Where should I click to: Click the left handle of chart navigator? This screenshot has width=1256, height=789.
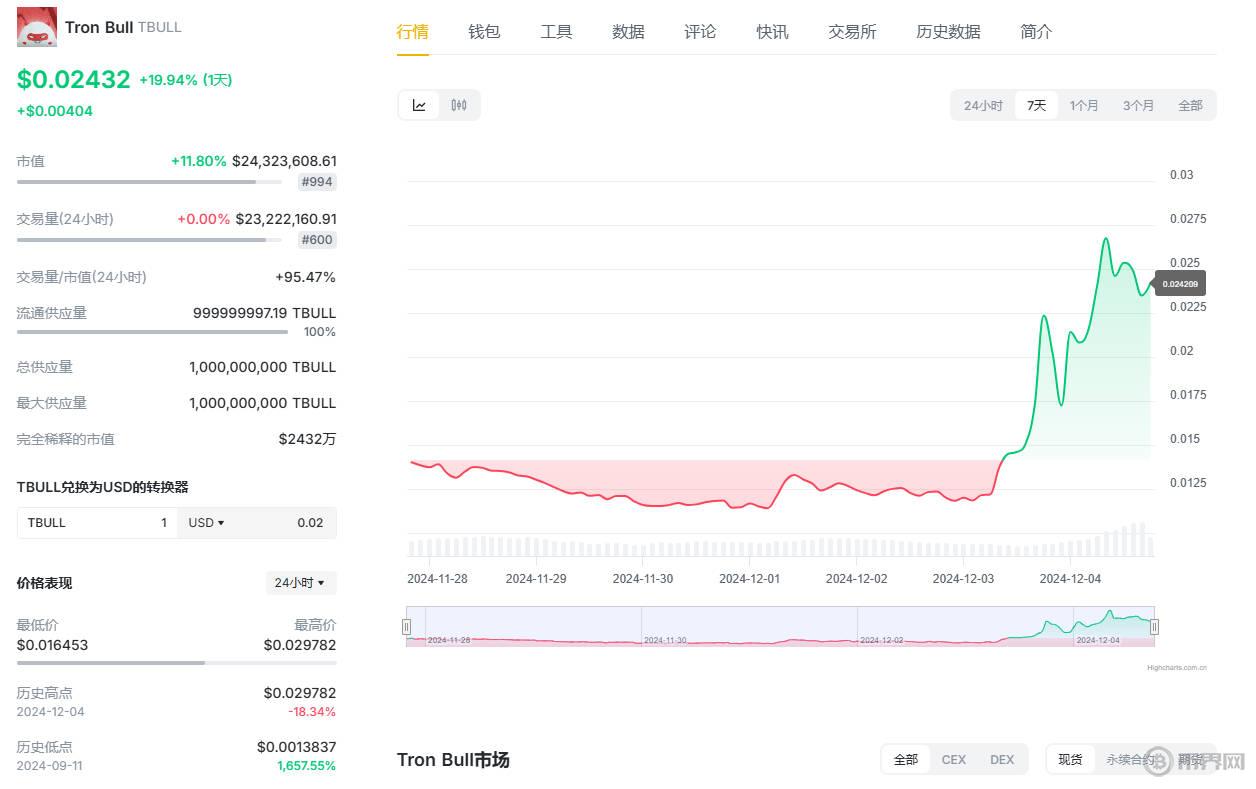(406, 627)
